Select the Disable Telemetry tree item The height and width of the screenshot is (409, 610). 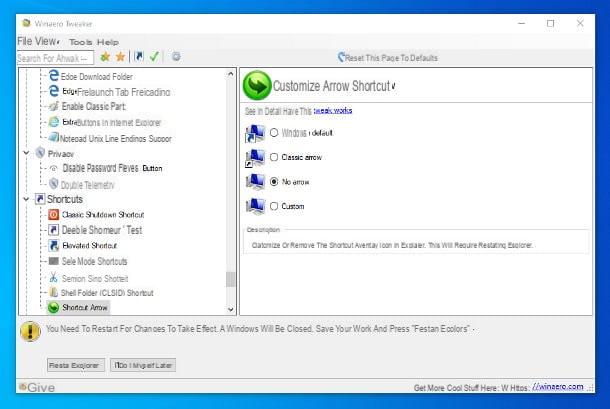[88, 185]
